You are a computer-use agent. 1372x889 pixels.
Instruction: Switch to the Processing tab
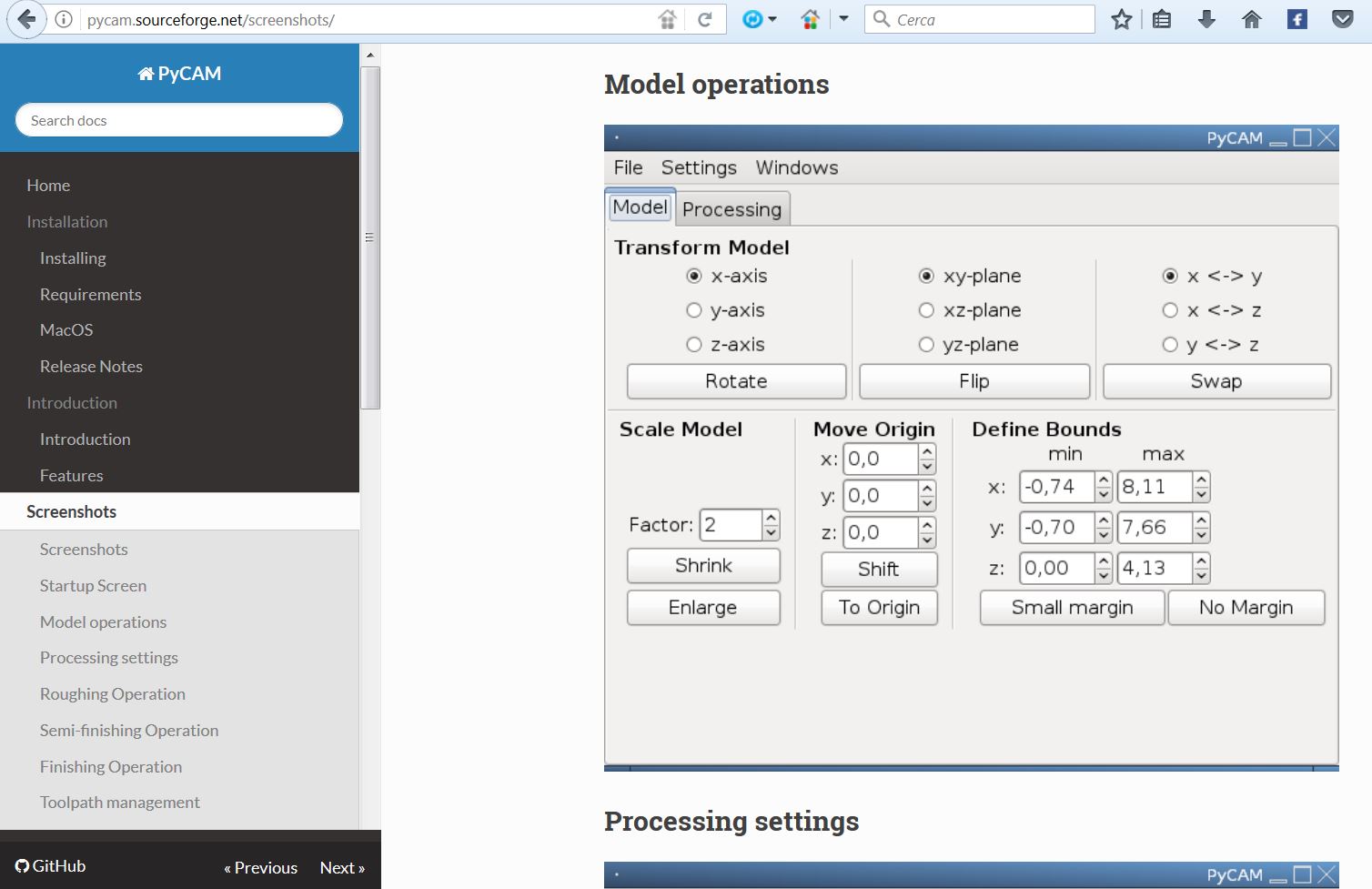[732, 209]
